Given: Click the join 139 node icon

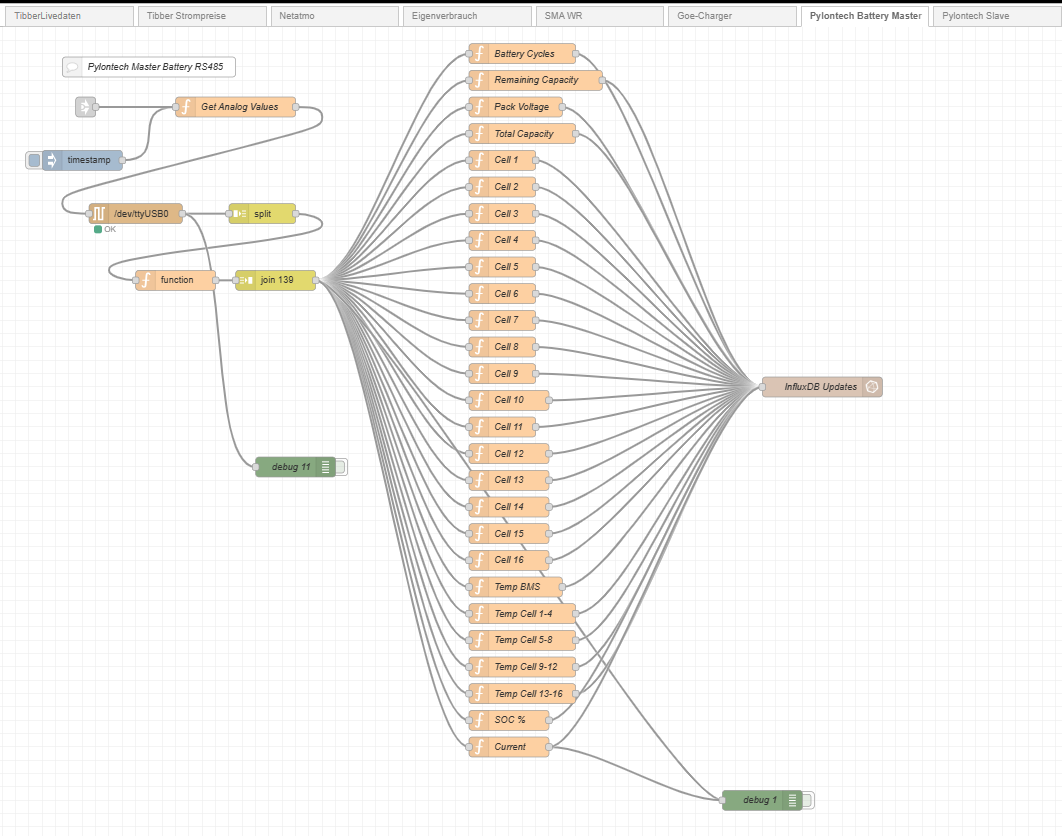Looking at the screenshot, I should point(245,280).
